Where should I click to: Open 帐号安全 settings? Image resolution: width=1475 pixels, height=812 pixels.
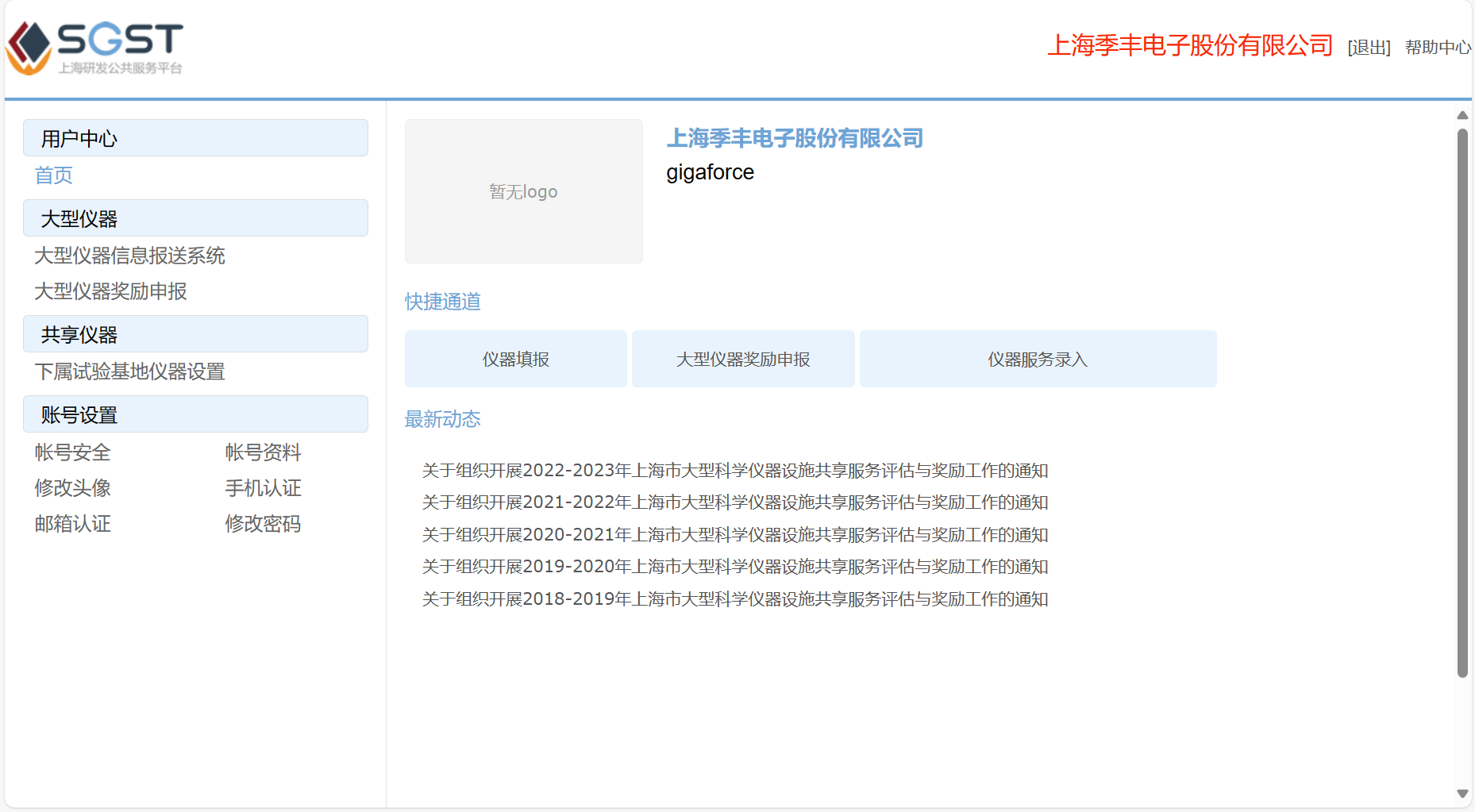point(73,452)
